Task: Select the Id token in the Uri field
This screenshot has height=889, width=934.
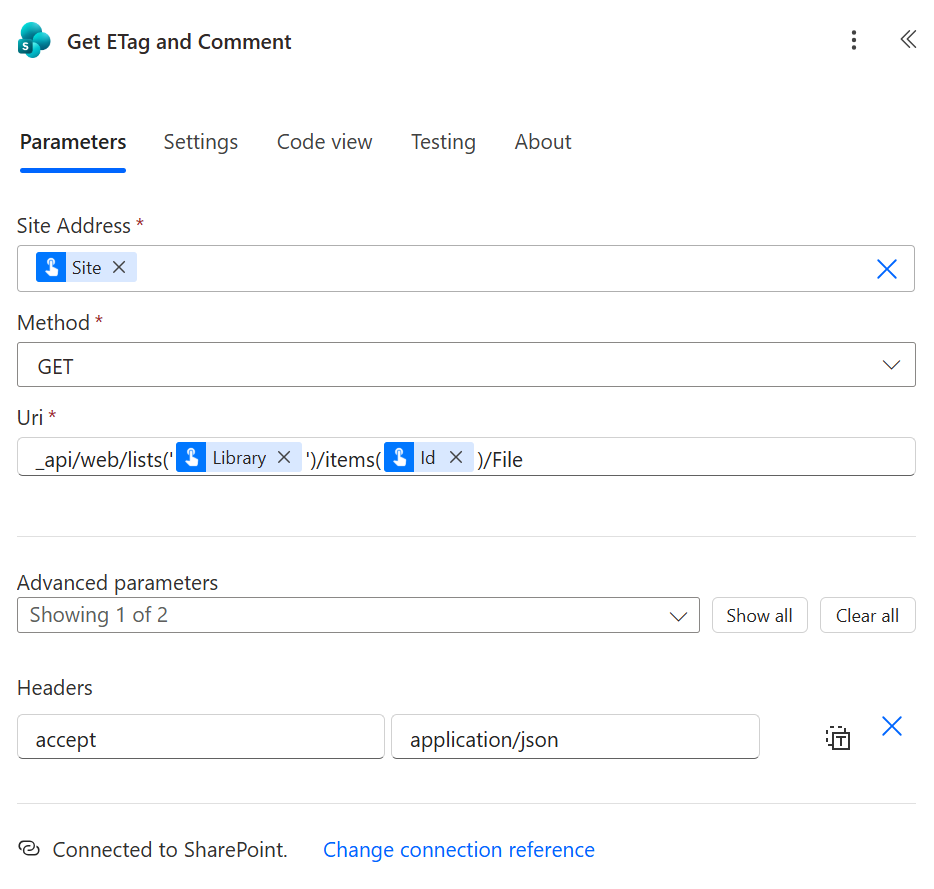Action: (426, 457)
